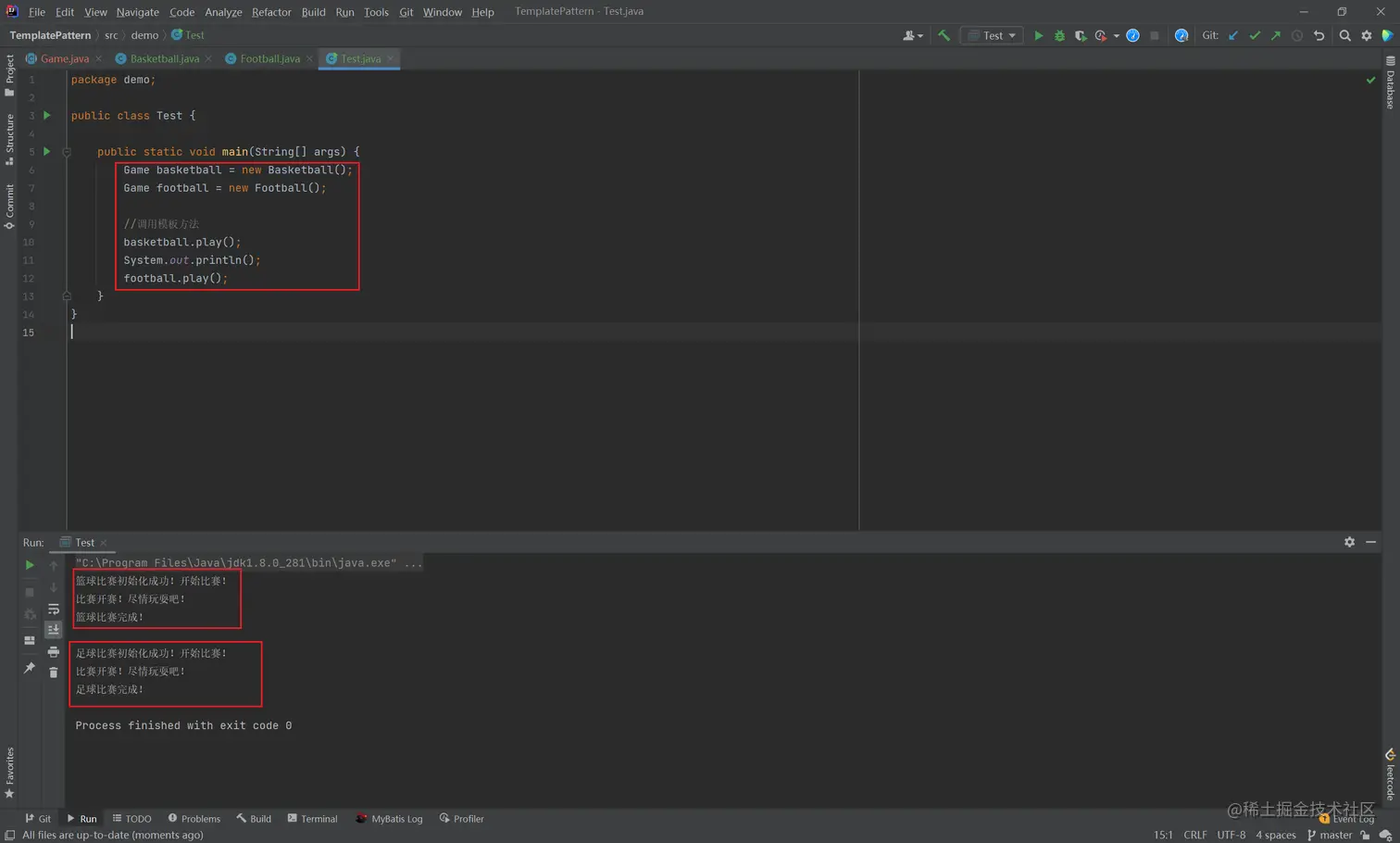
Task: Open the Database tool window
Action: pos(1391,82)
